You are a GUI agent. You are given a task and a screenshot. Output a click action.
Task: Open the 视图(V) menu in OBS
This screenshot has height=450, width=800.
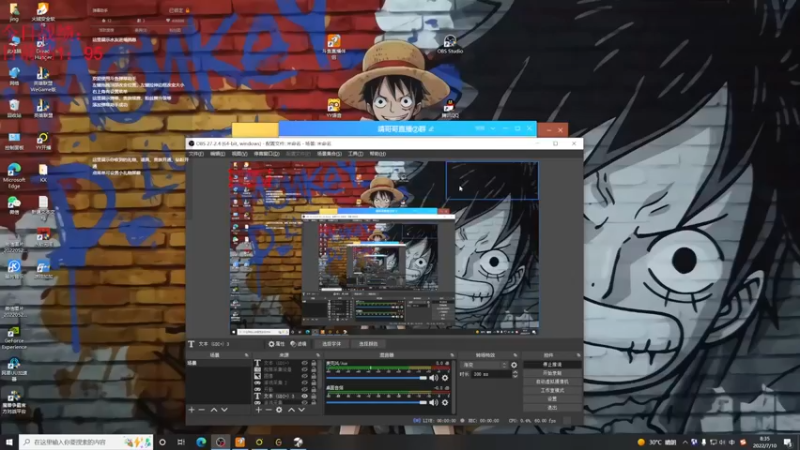coord(240,154)
